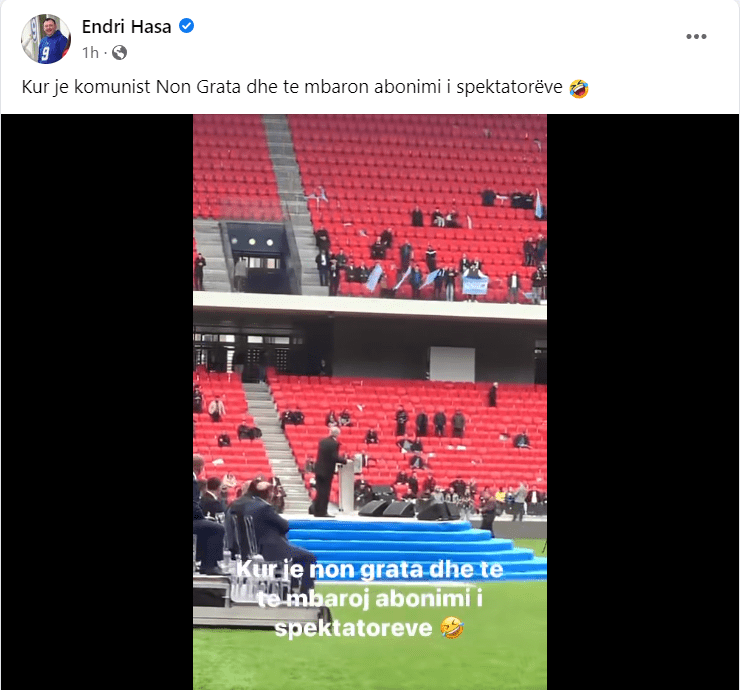Open the post's three-dot options menu

tap(696, 36)
